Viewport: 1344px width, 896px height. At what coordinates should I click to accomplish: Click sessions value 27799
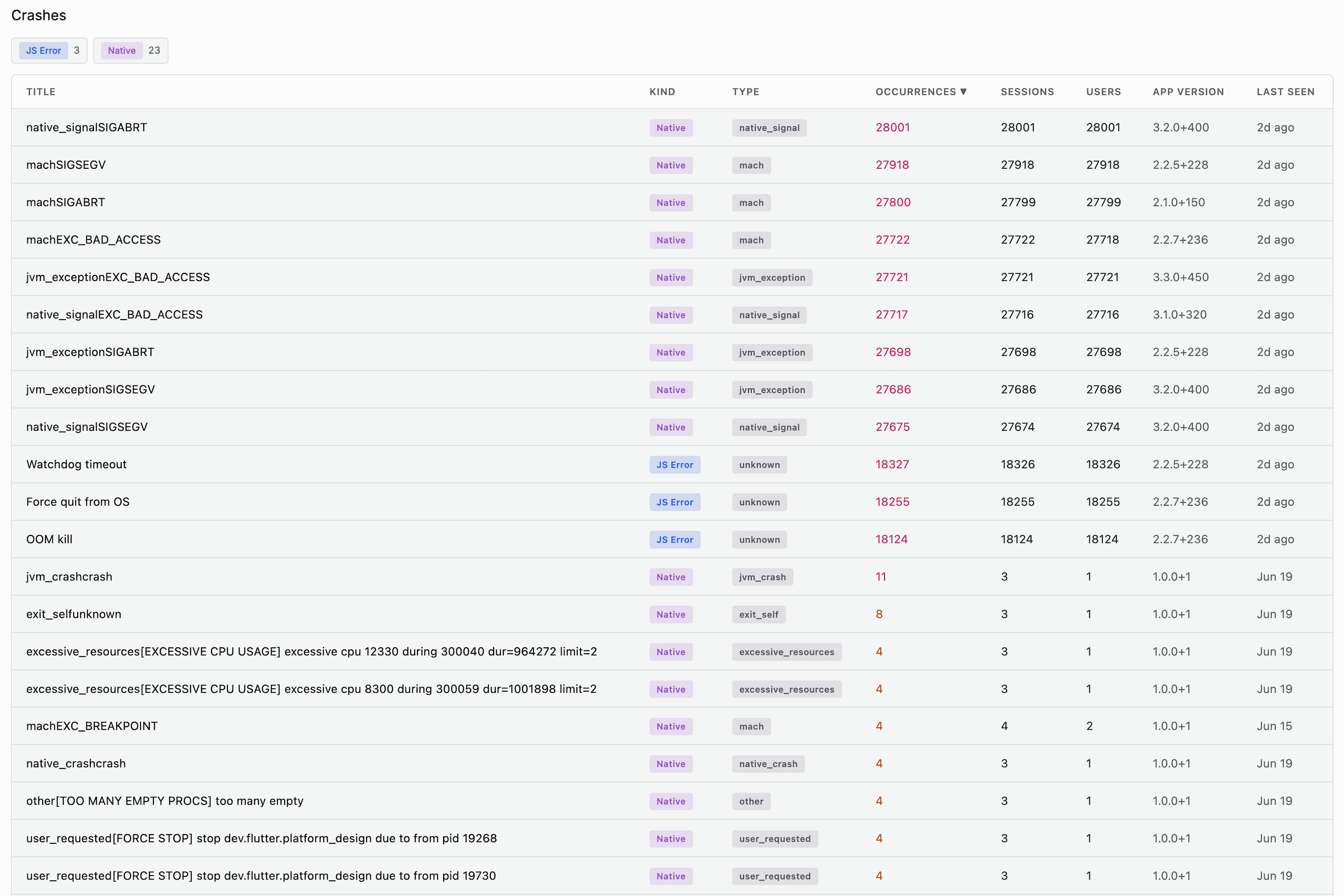coord(1018,202)
